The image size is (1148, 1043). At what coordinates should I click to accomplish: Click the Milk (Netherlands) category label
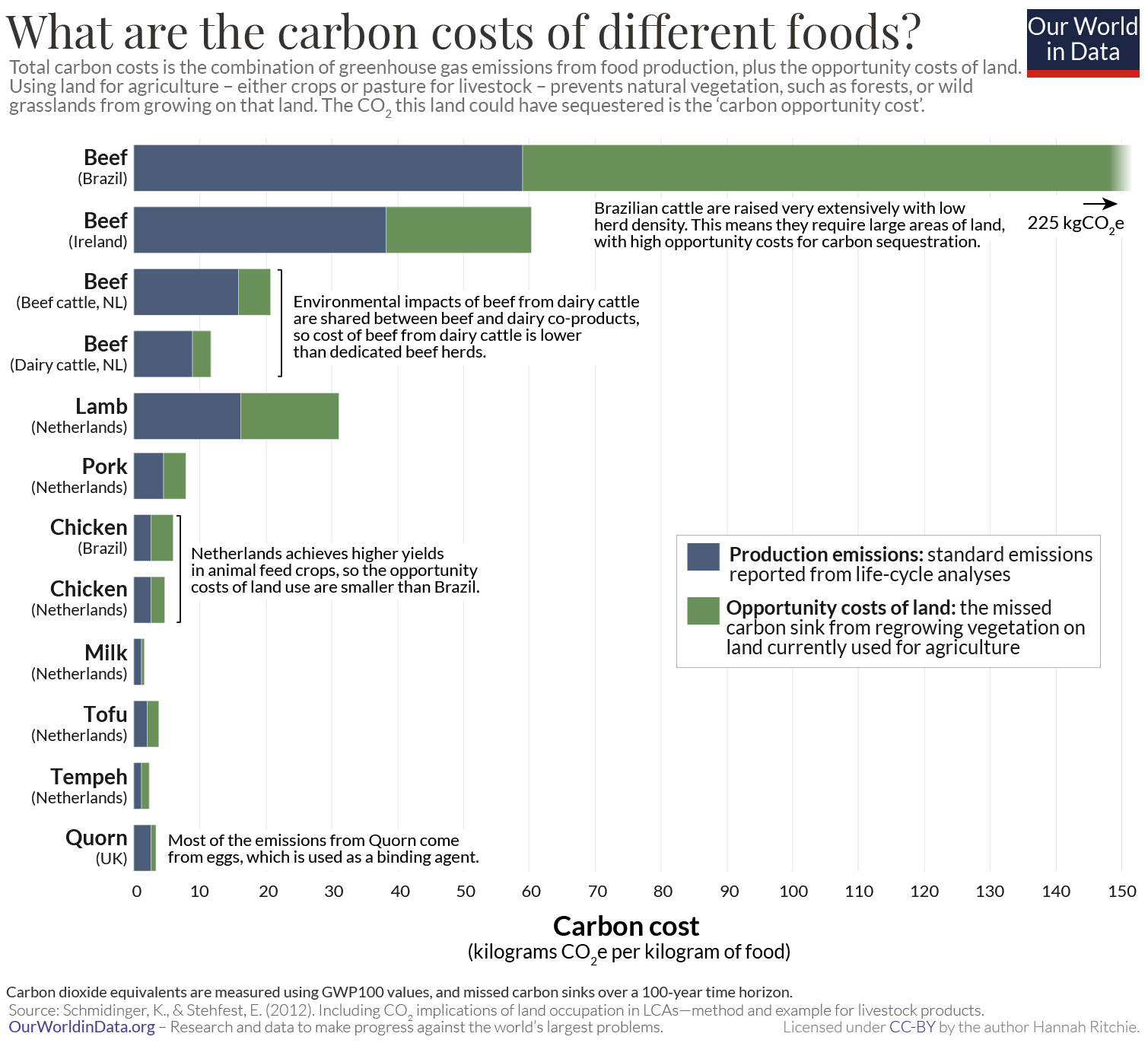[79, 662]
